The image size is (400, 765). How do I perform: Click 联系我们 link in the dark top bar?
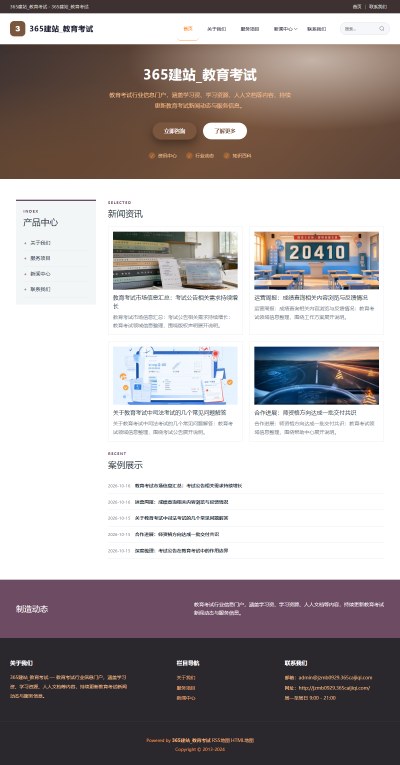pos(378,7)
